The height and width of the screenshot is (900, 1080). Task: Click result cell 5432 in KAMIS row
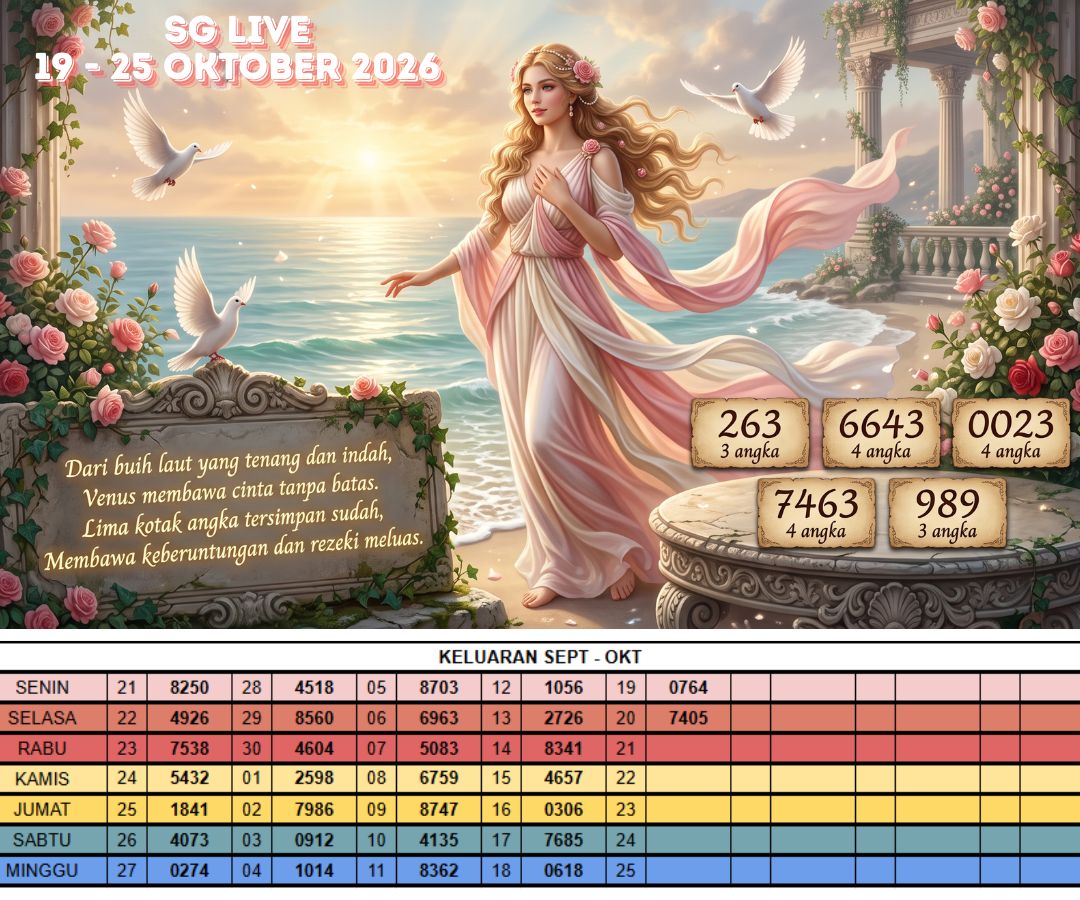coord(189,779)
